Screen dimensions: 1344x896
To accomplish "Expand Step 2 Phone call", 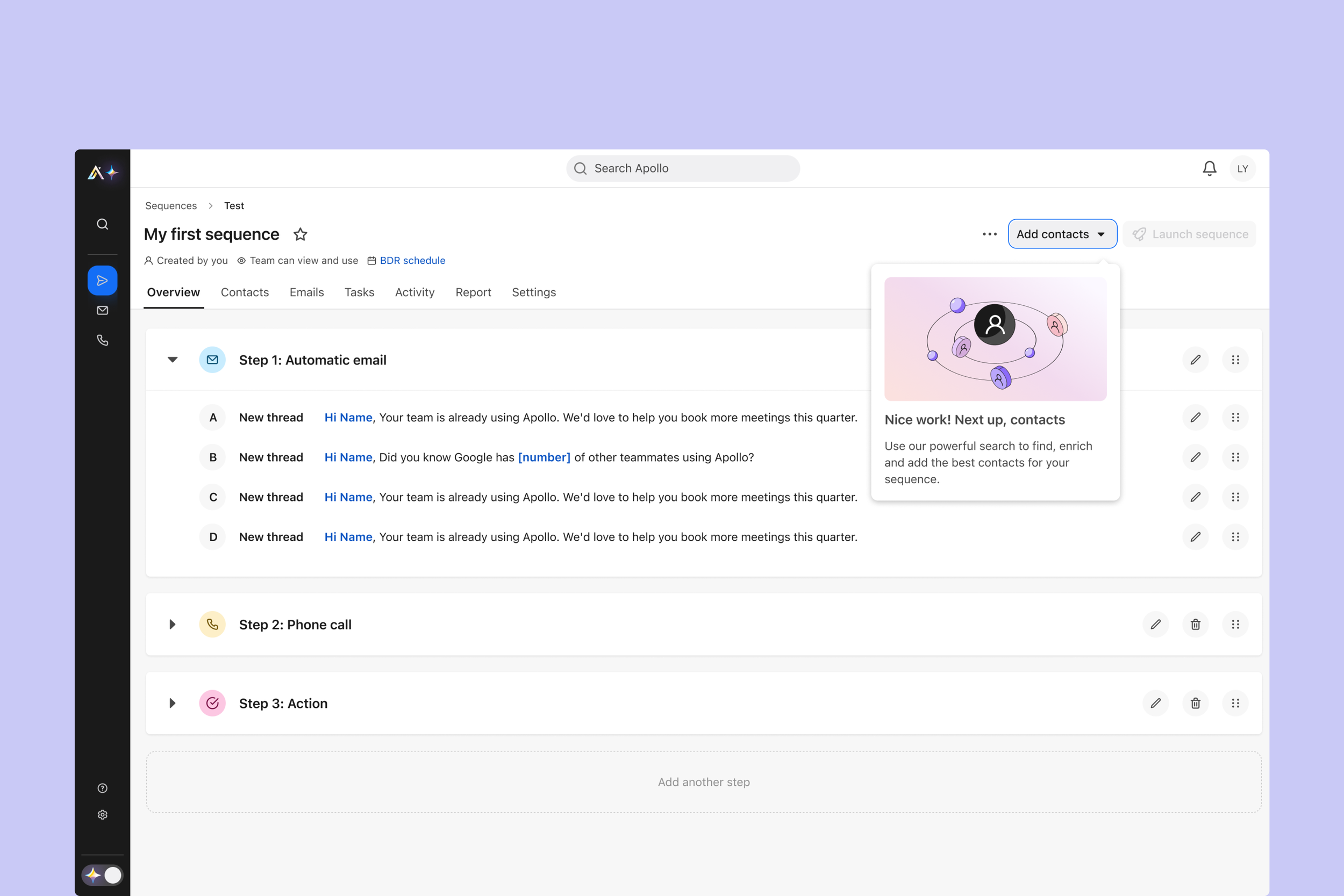I will point(172,625).
